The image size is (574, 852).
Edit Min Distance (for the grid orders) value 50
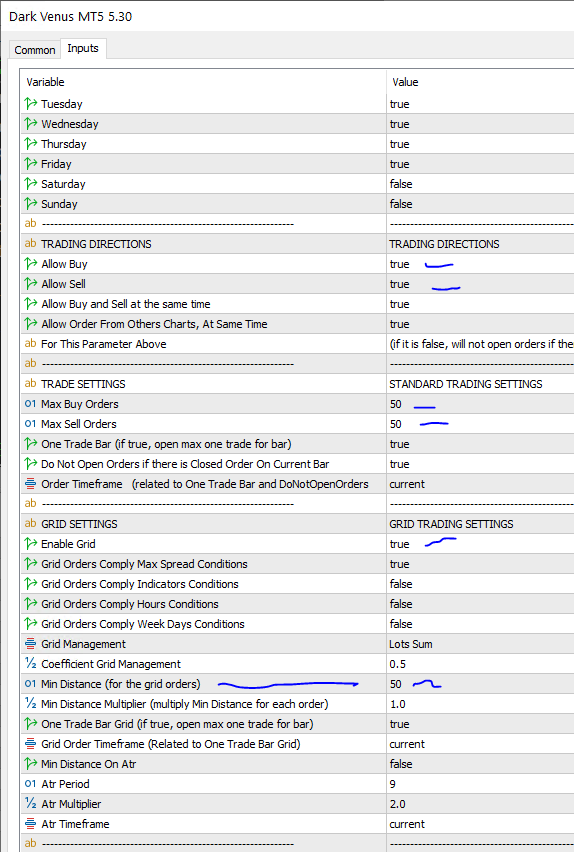[x=396, y=684]
